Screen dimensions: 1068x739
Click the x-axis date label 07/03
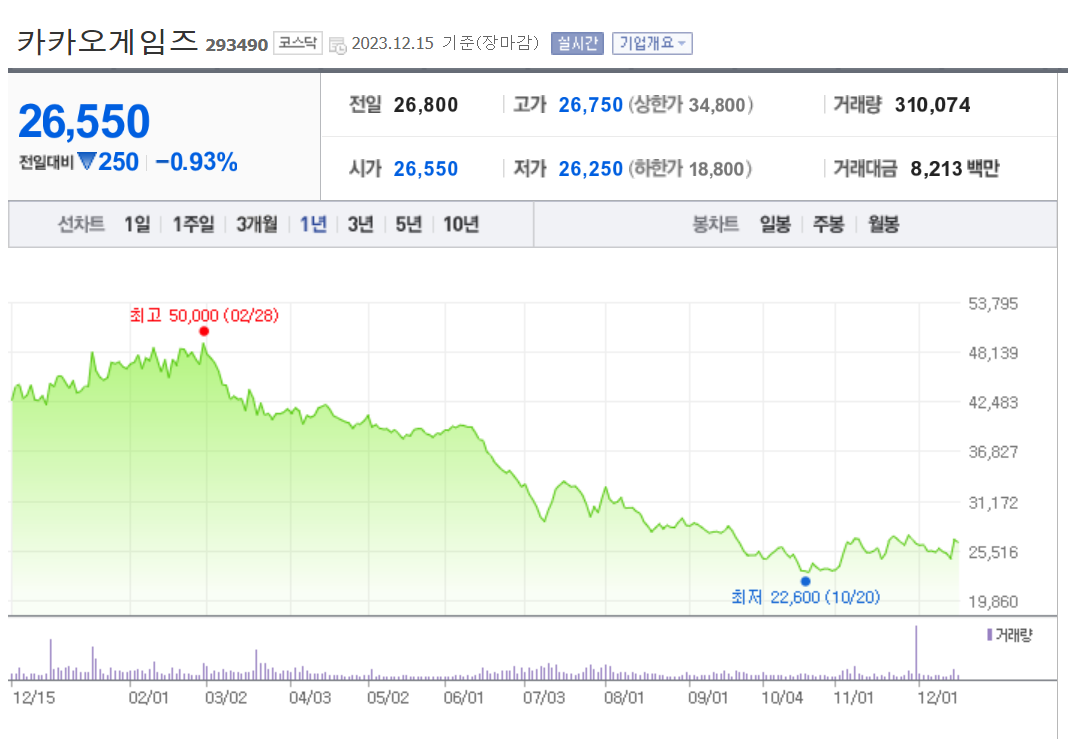544,698
